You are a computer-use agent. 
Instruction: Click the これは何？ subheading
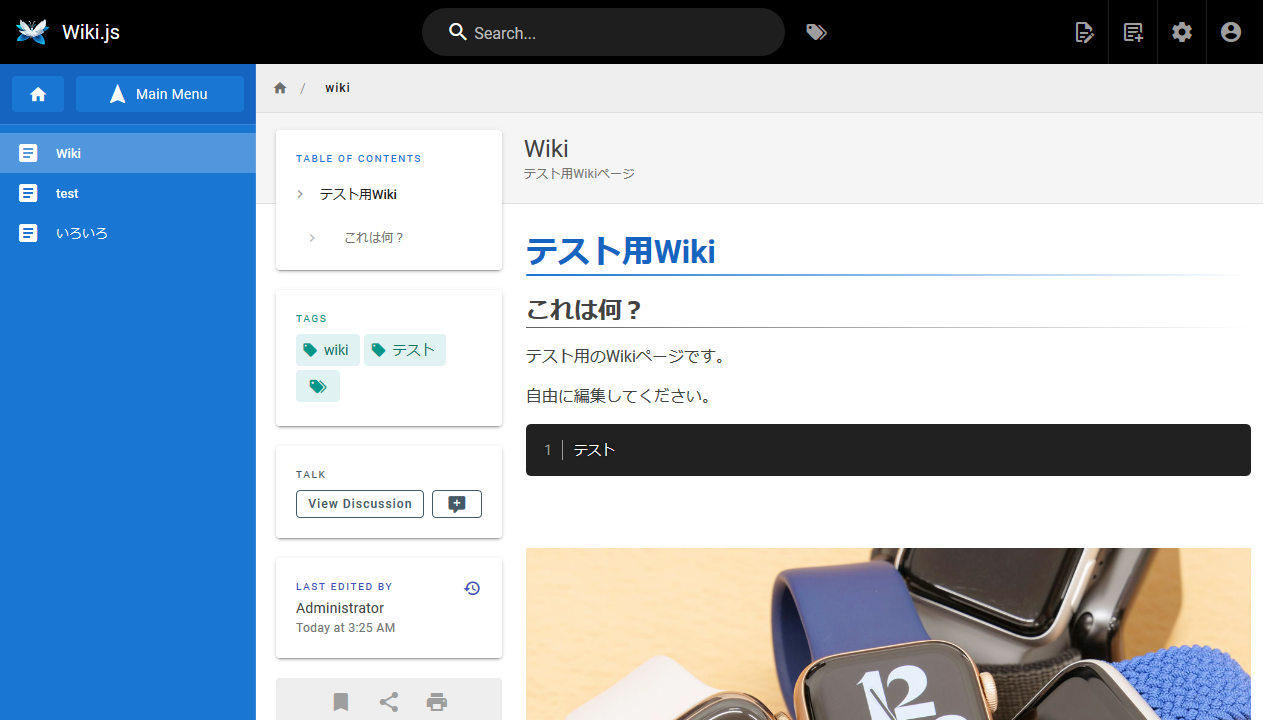pyautogui.click(x=584, y=310)
